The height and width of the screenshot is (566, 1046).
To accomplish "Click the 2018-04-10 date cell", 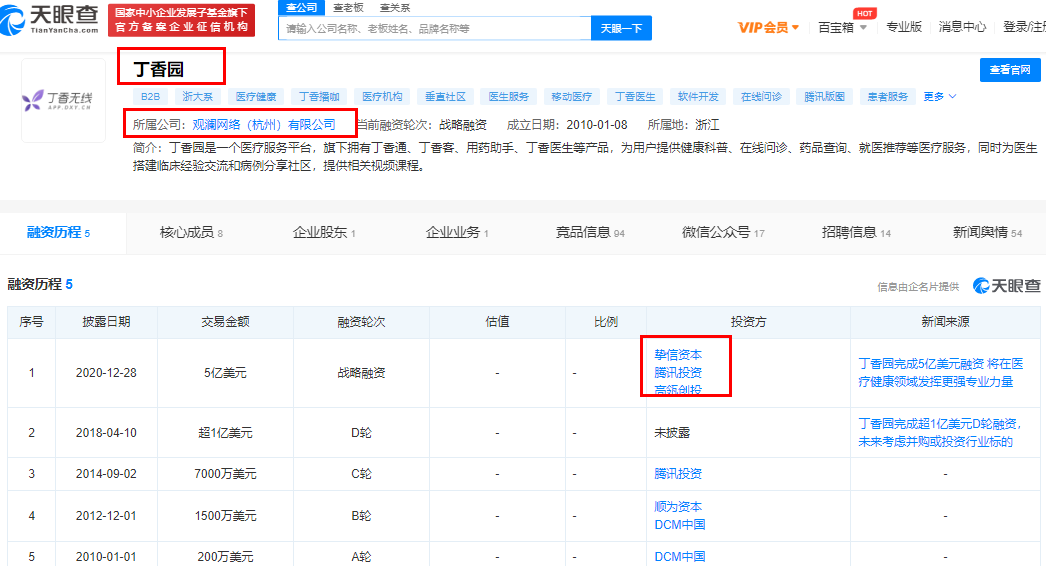I will point(106,433).
